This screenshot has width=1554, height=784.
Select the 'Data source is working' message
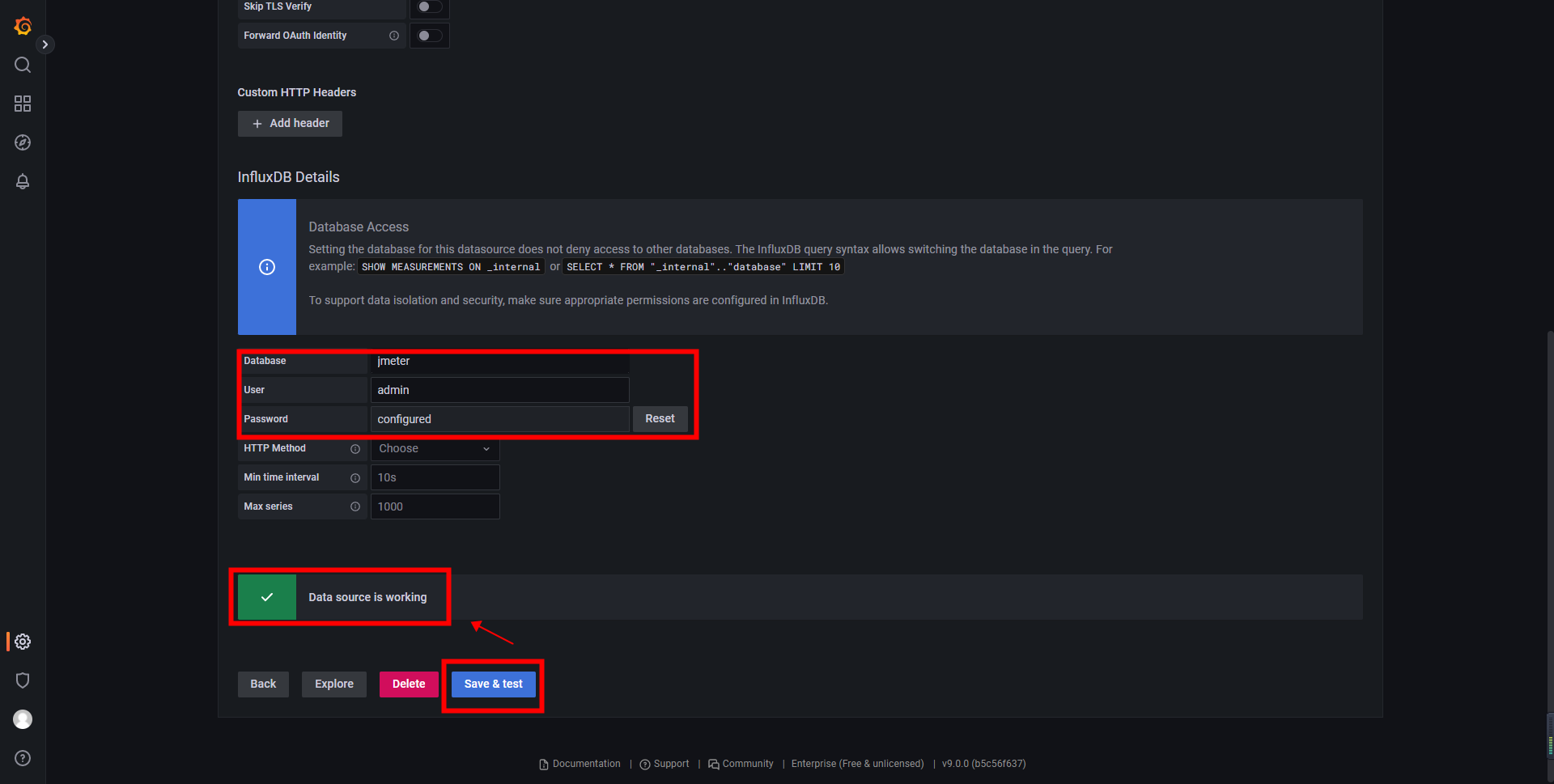[x=367, y=597]
